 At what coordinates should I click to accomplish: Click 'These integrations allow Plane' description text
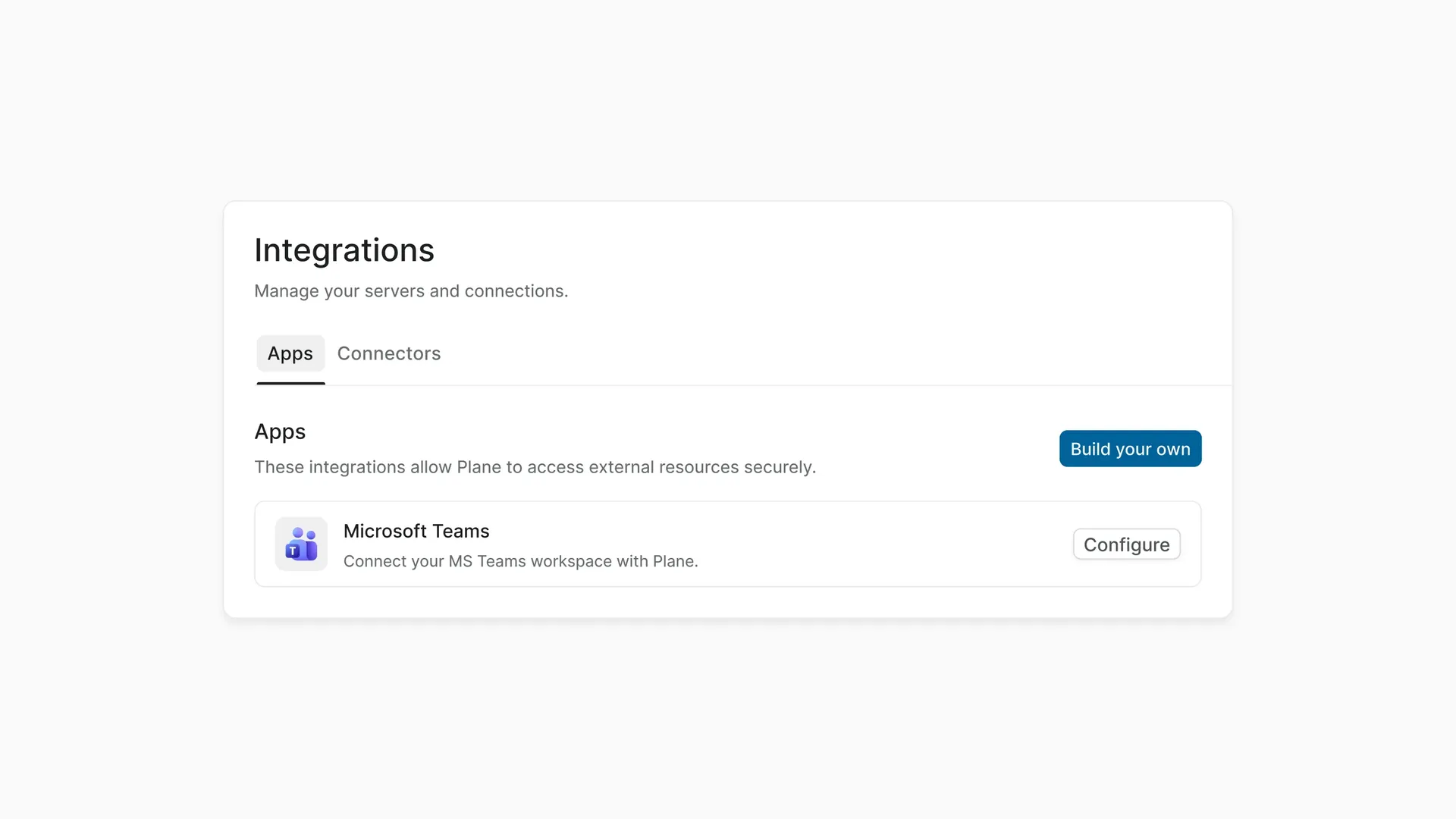pyautogui.click(x=535, y=467)
